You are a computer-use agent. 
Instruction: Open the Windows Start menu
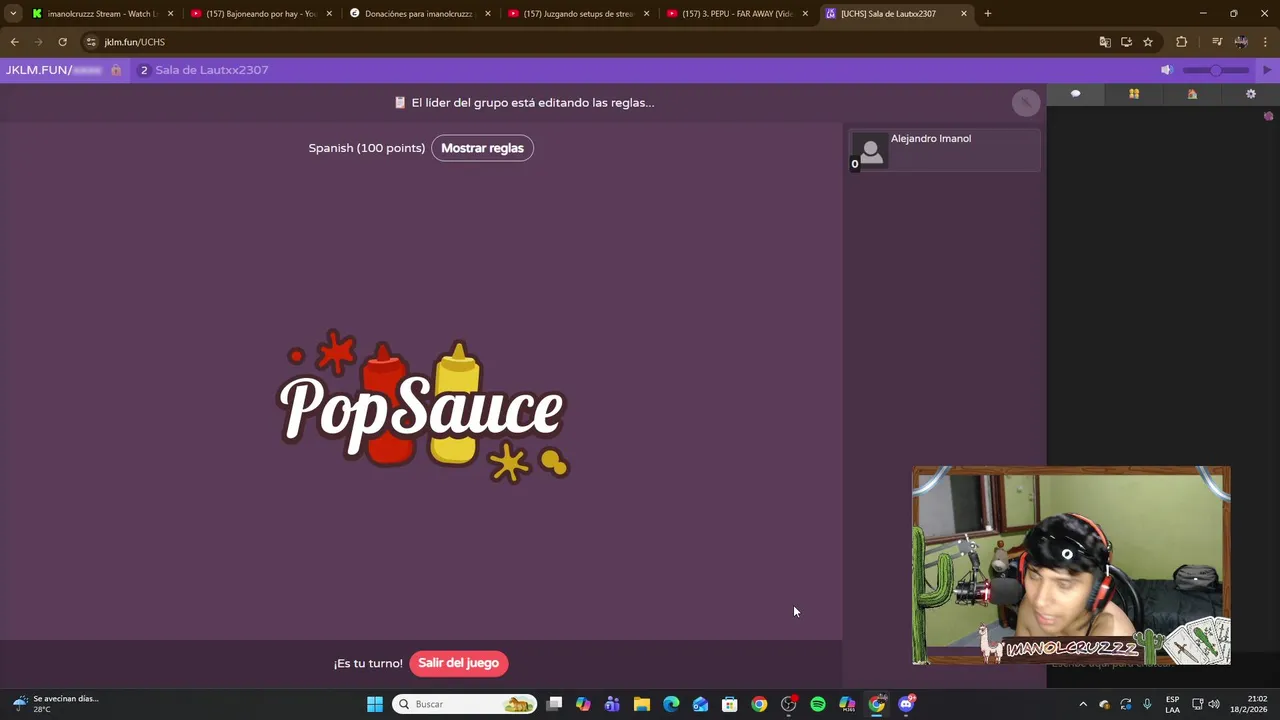375,704
